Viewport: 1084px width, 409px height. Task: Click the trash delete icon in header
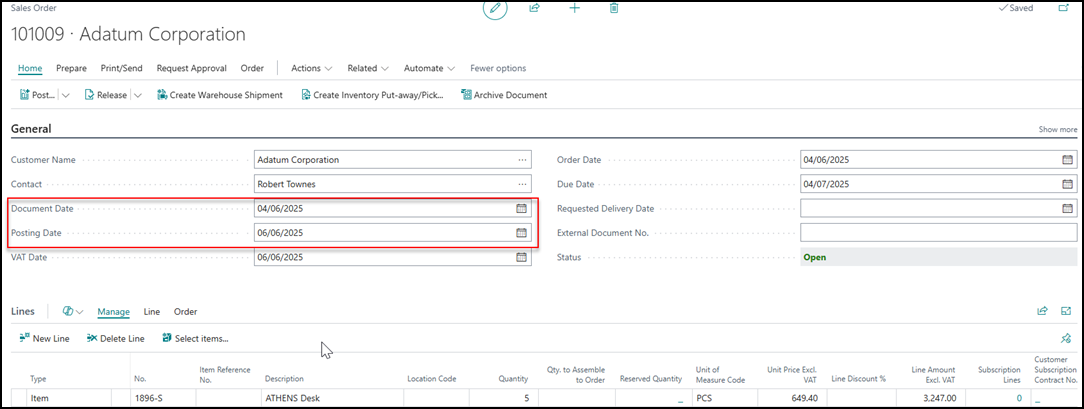point(614,8)
